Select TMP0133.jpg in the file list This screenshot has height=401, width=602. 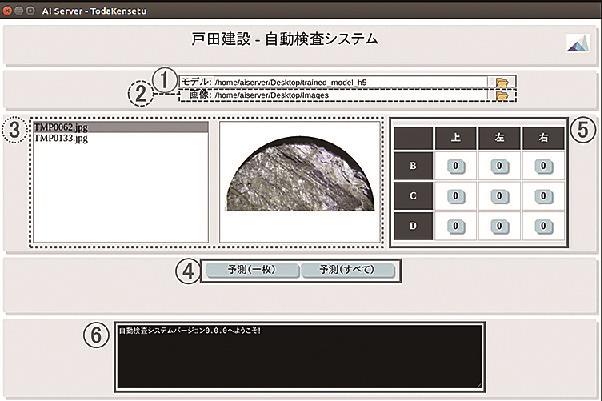[121, 138]
